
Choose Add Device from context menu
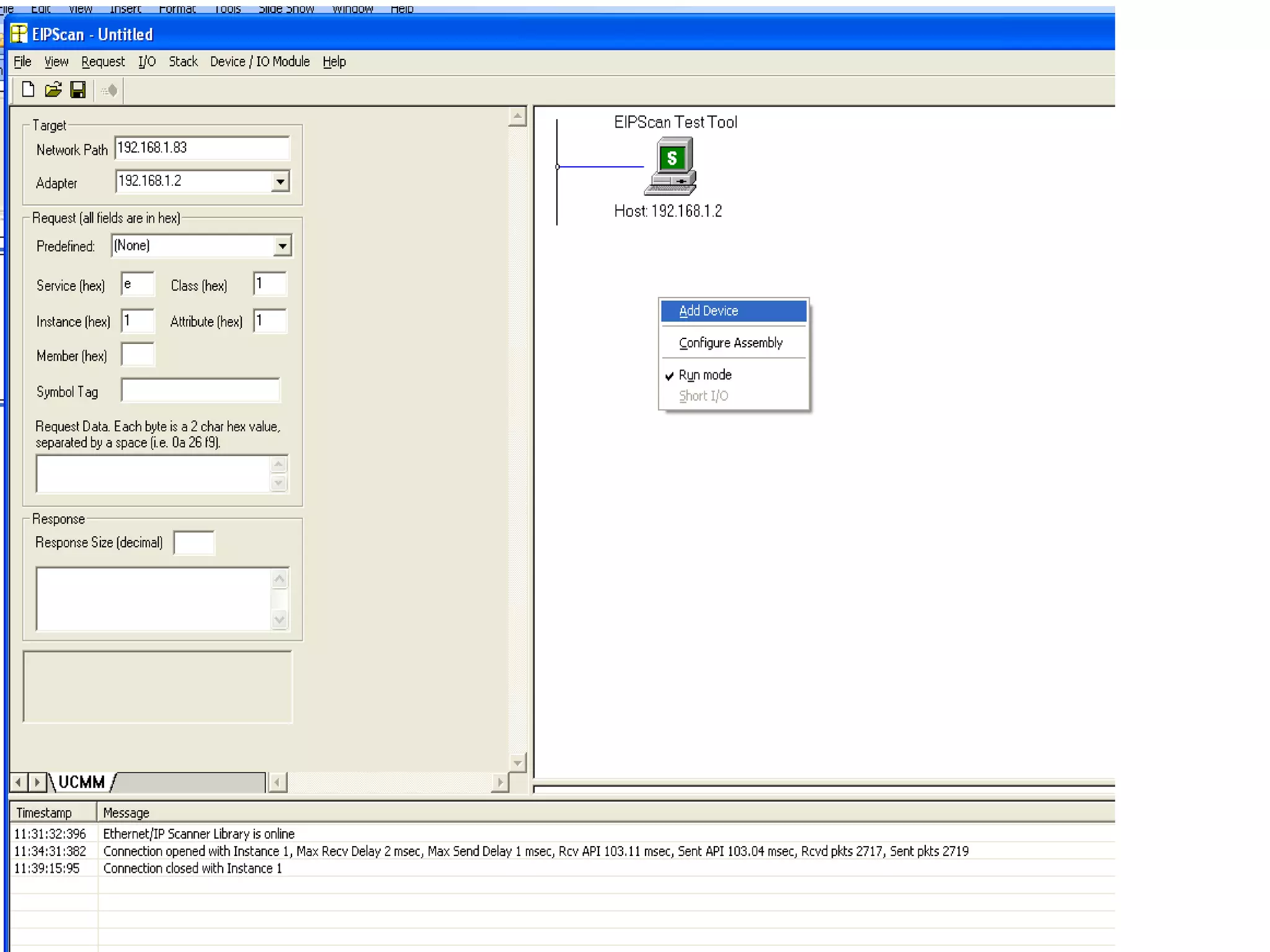pyautogui.click(x=708, y=311)
